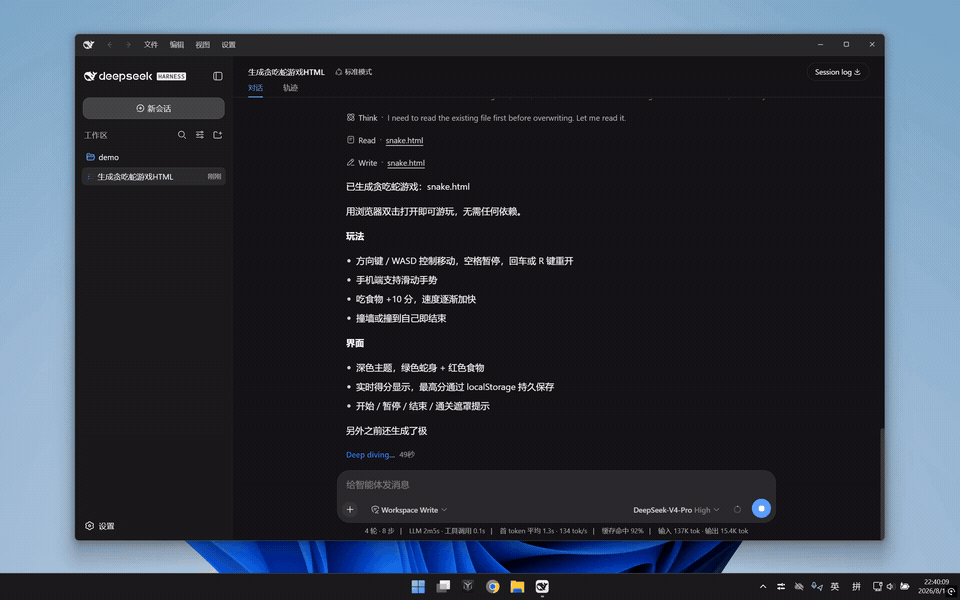Open the Workspace Write permission dropdown

pyautogui.click(x=409, y=509)
